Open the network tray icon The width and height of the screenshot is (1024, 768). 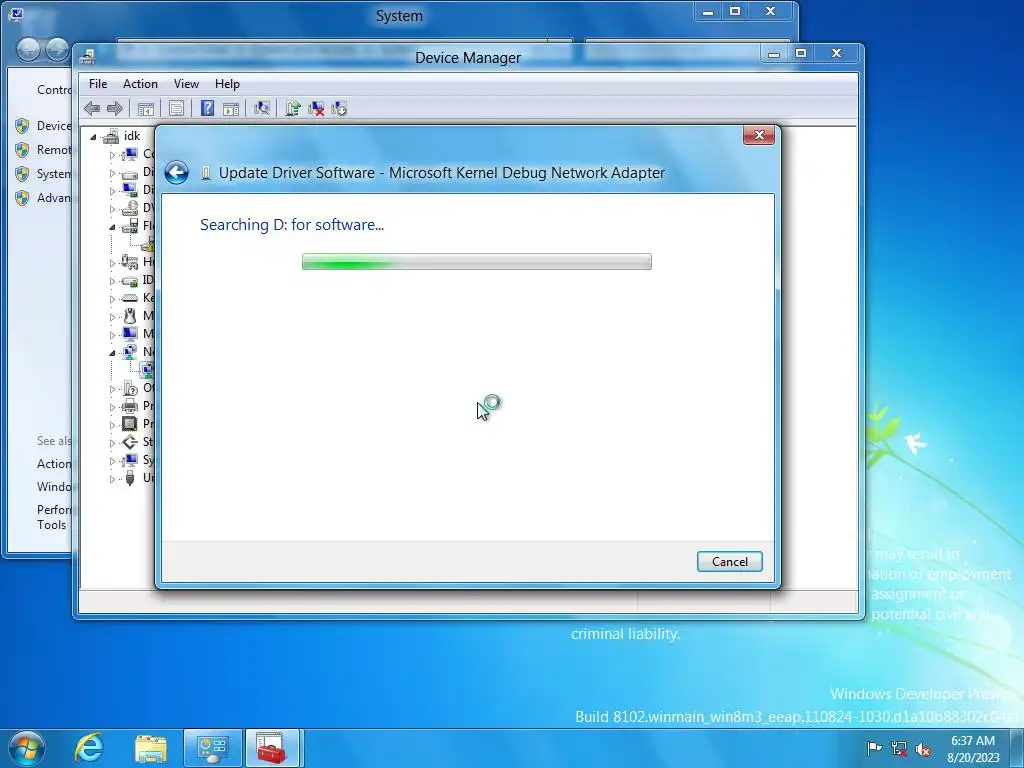click(899, 748)
